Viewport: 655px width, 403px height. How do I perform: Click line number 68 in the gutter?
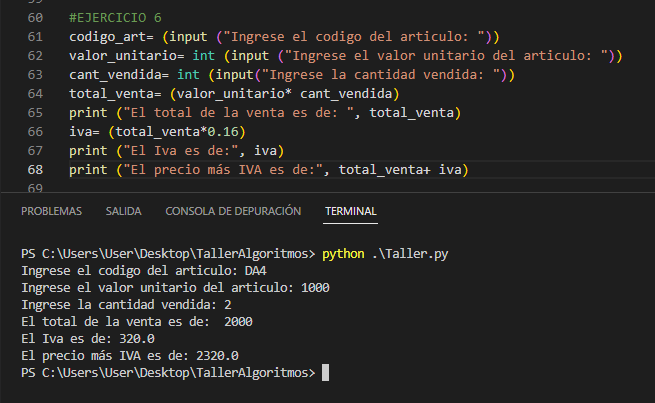click(35, 170)
